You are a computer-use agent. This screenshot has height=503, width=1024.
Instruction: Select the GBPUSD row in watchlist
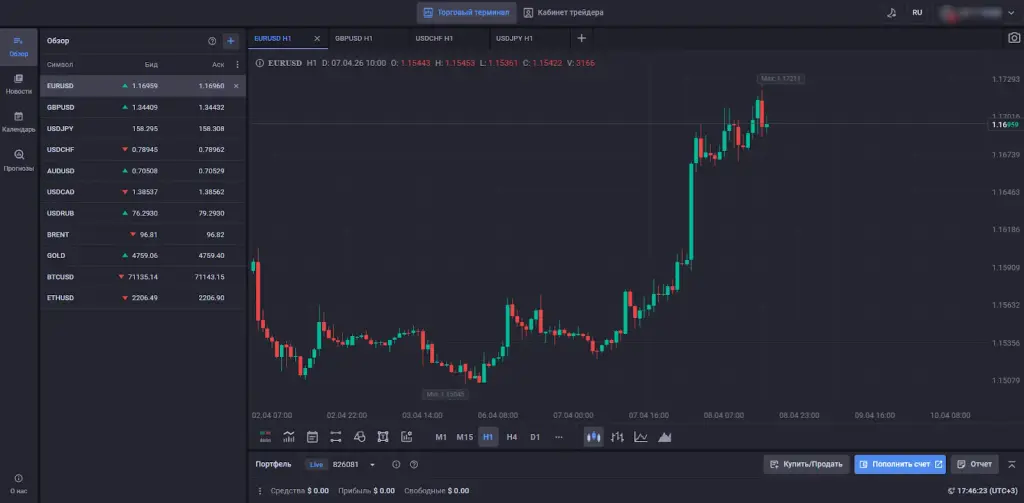[x=142, y=107]
